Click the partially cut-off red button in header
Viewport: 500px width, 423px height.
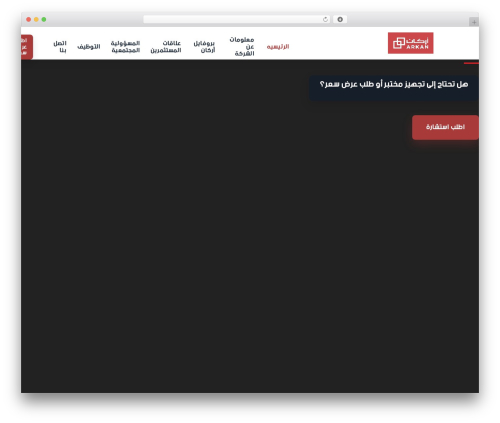[x=27, y=47]
